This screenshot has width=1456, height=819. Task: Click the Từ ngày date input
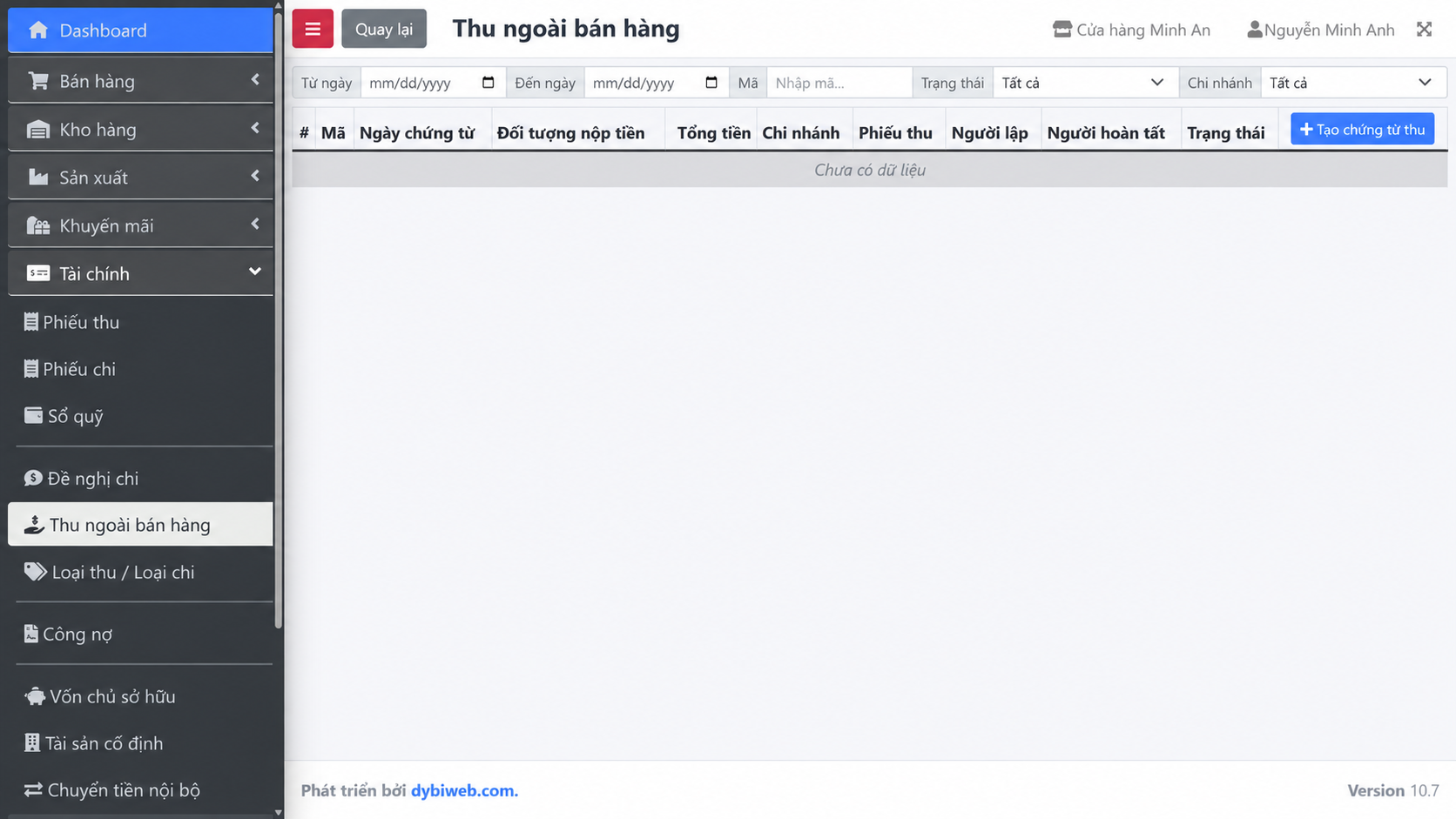point(432,83)
